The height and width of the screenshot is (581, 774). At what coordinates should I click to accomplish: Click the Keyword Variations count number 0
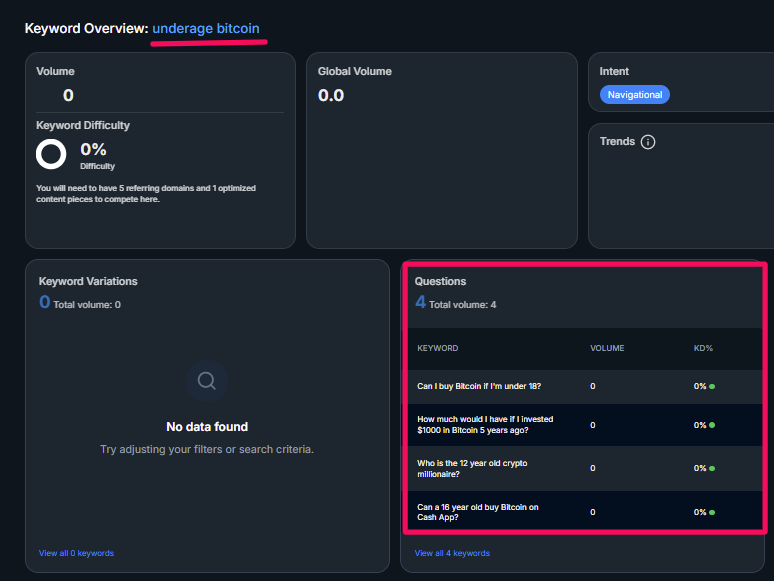coord(45,303)
